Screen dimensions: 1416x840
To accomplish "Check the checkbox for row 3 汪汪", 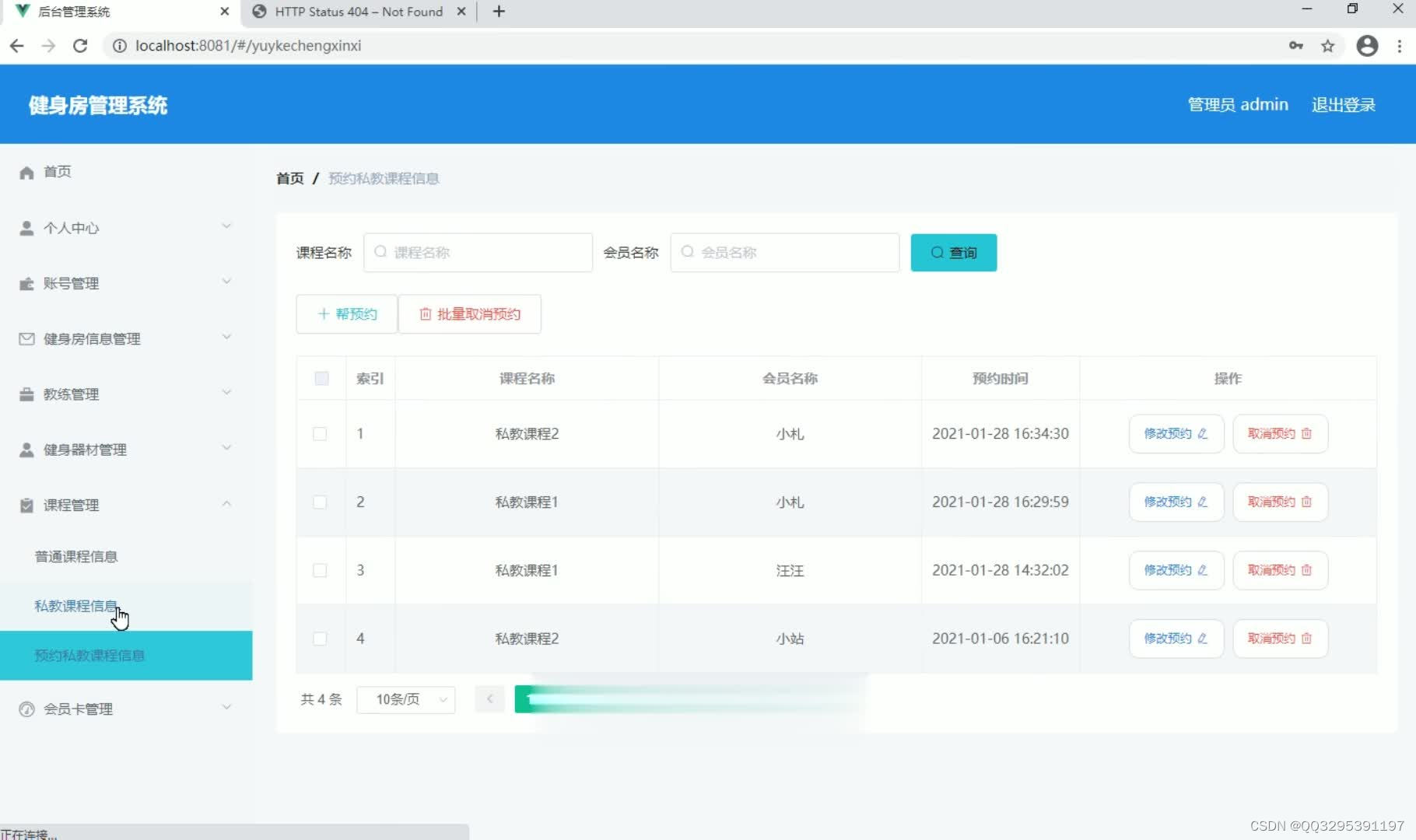I will (320, 571).
